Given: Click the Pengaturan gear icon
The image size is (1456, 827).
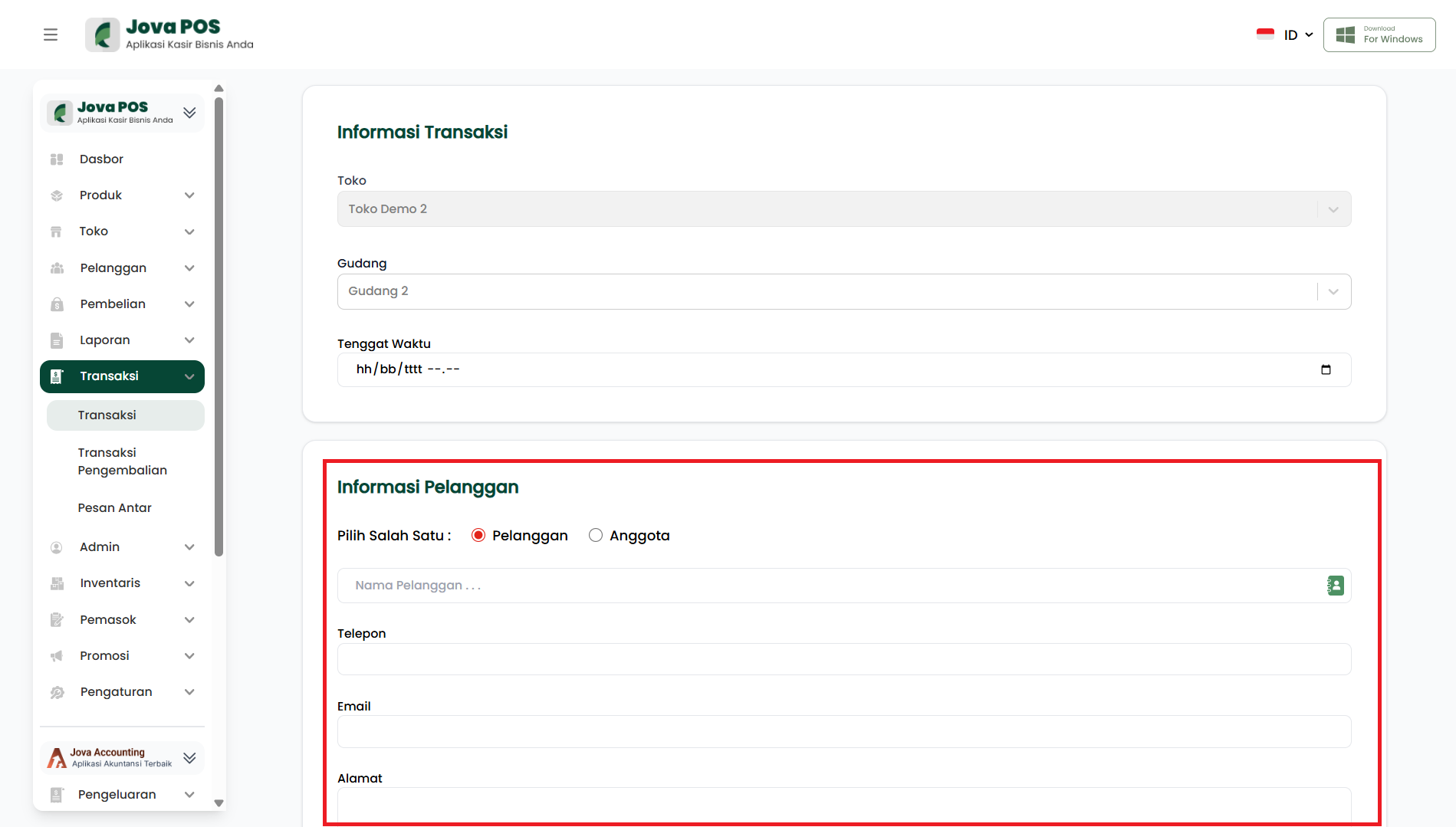Looking at the screenshot, I should [57, 692].
